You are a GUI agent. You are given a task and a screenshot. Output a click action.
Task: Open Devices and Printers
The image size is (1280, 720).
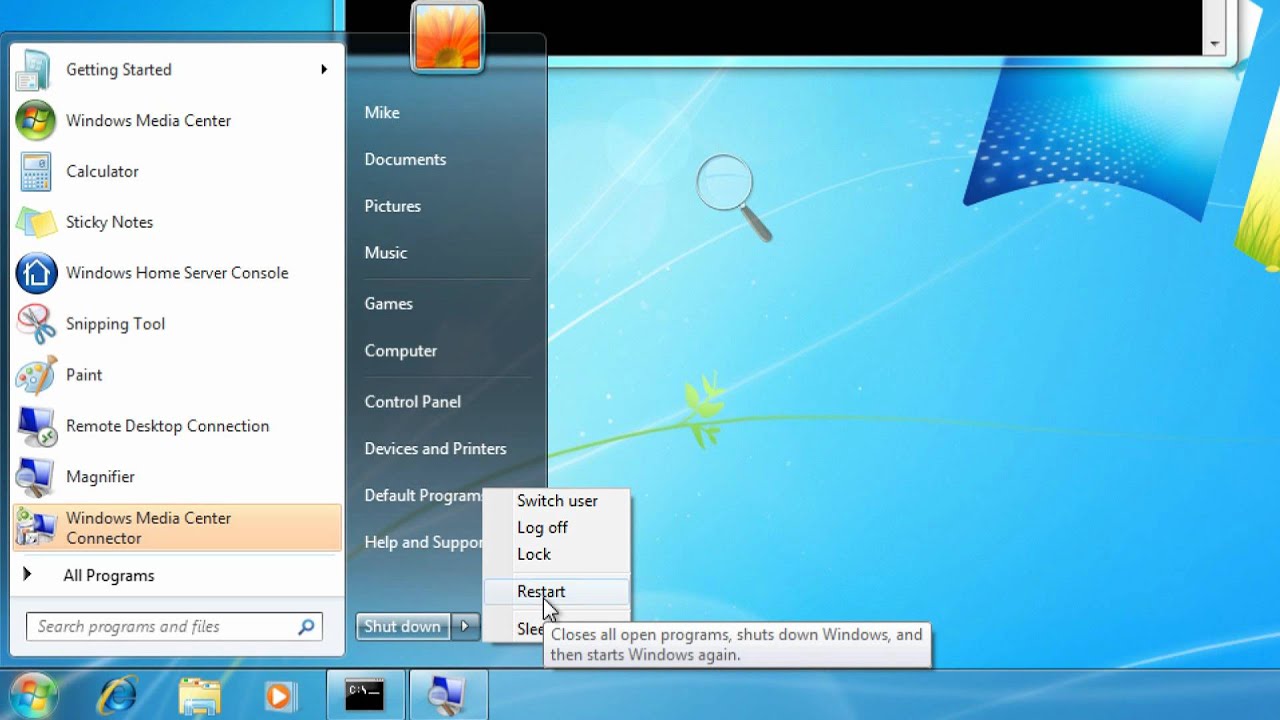point(435,449)
